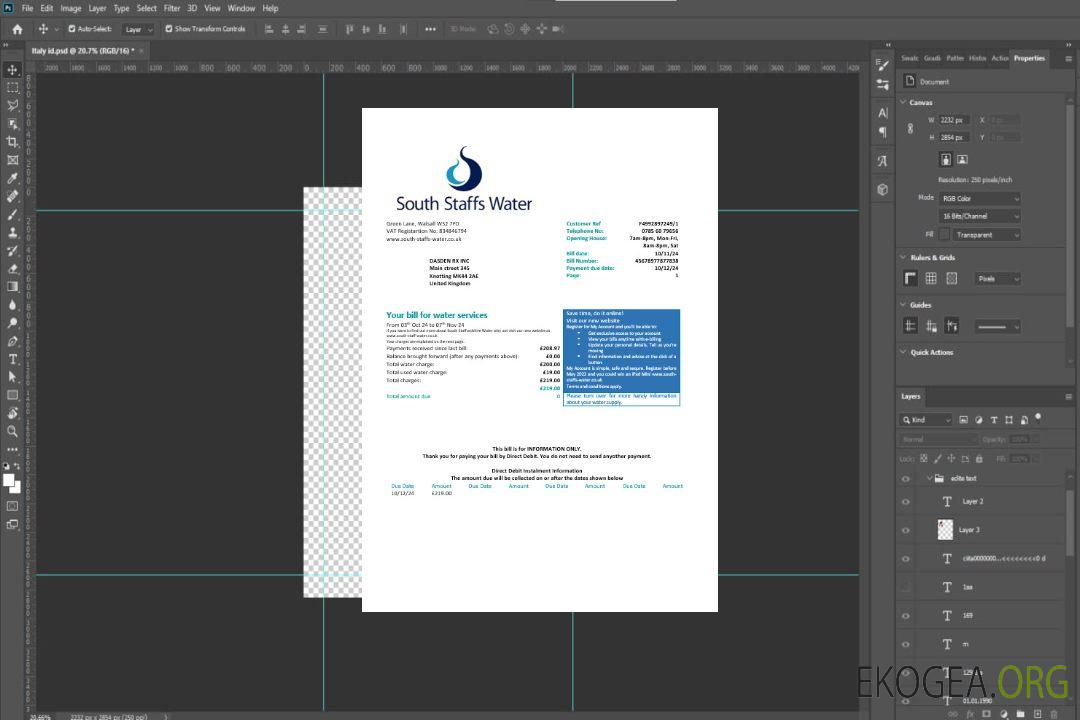Select the Zoom tool
The width and height of the screenshot is (1080, 720).
12,431
